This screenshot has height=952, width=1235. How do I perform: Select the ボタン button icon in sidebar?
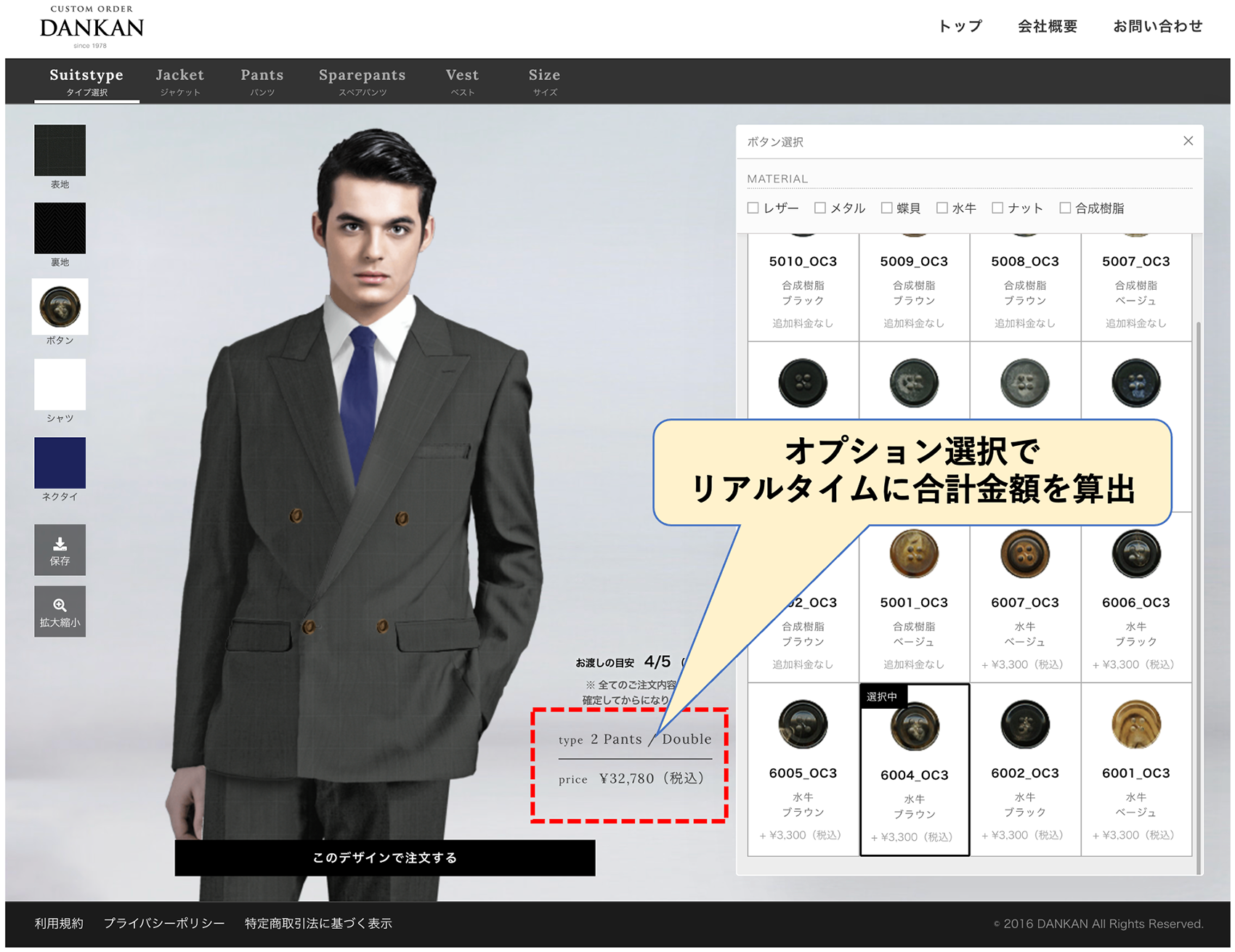(60, 307)
